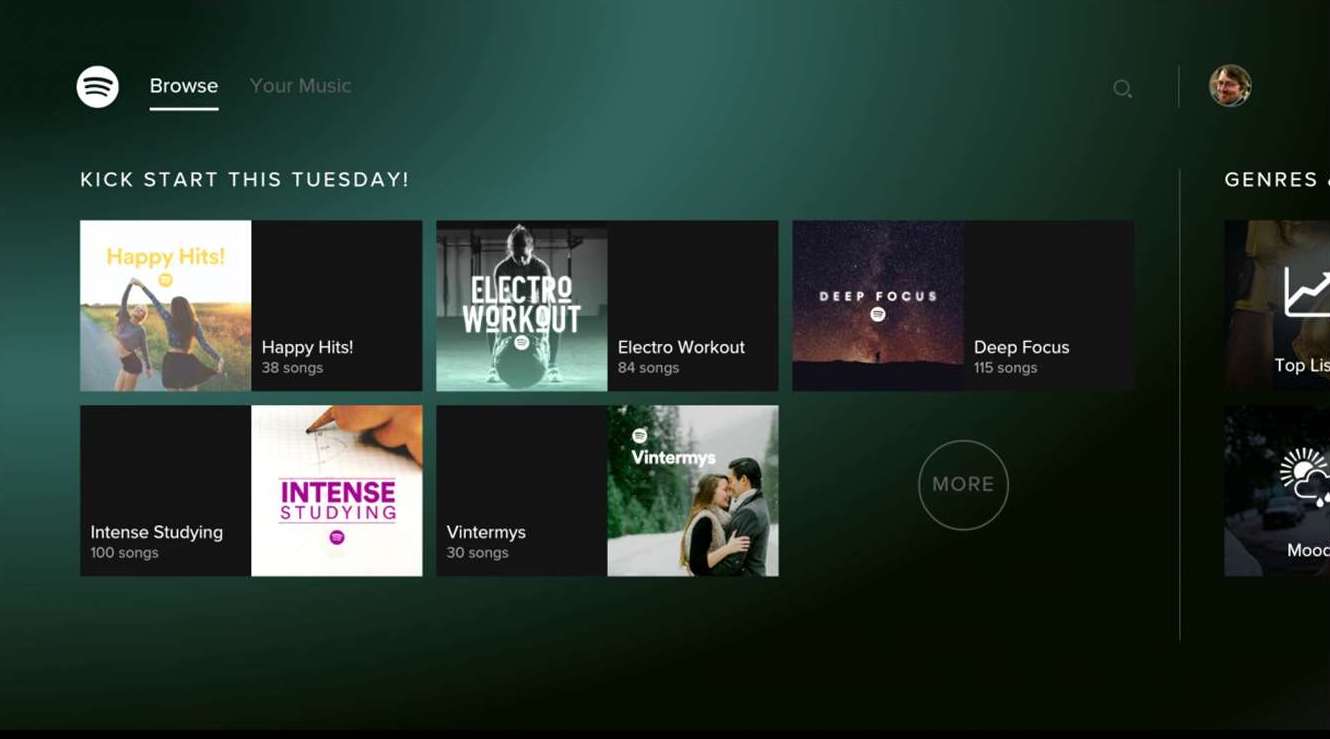Click the Spotify badge on Deep Focus cover

879,314
